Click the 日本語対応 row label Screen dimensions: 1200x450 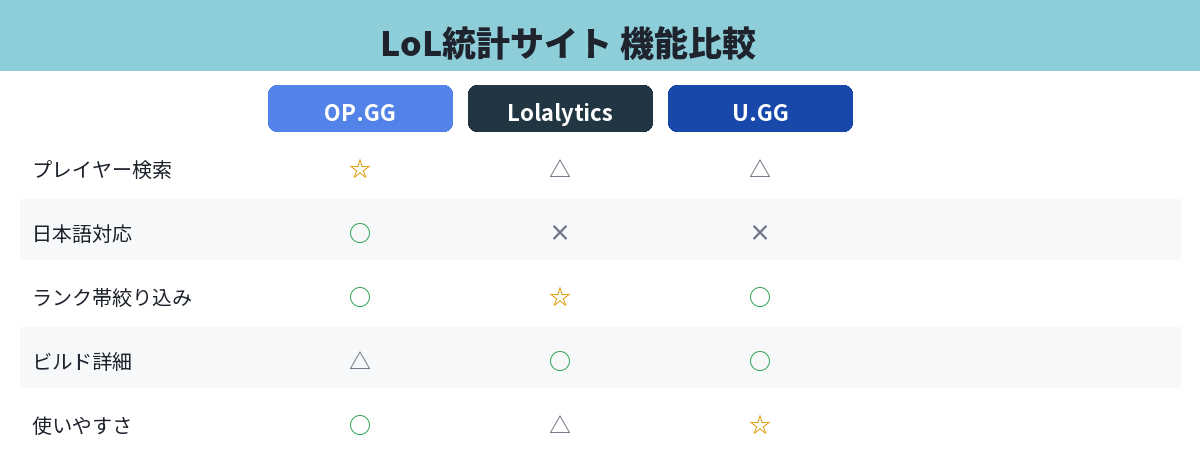tap(82, 234)
